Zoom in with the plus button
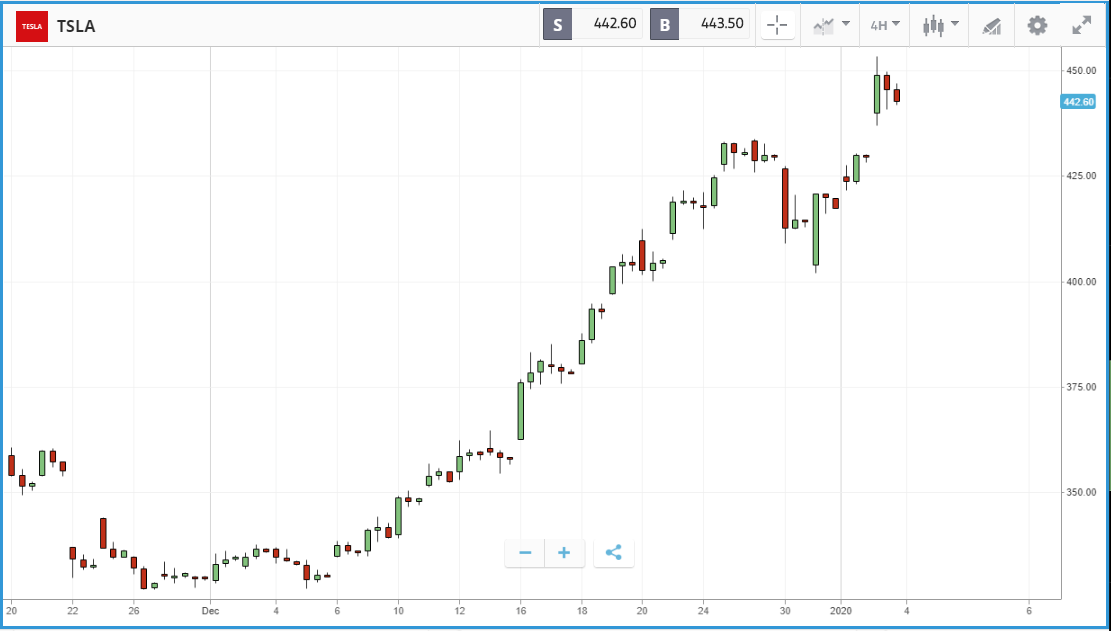Viewport: 1111px width, 631px height. (564, 553)
